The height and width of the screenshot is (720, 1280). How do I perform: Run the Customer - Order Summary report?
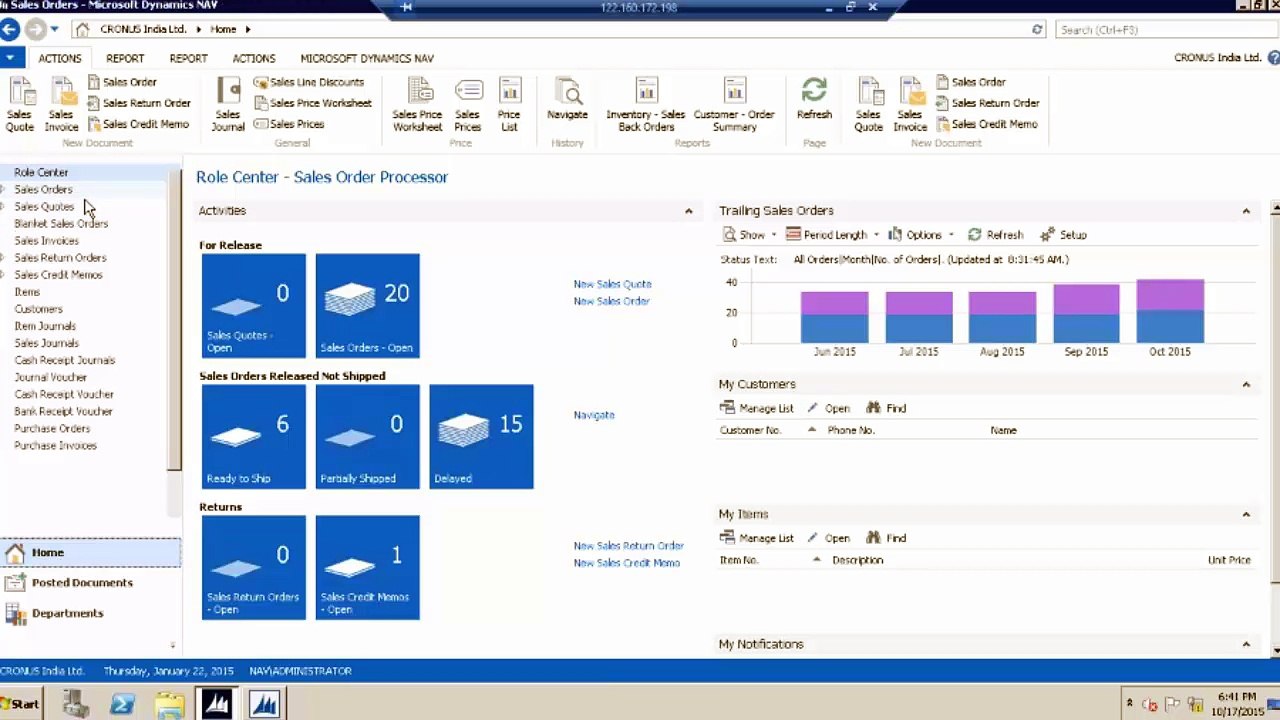734,105
